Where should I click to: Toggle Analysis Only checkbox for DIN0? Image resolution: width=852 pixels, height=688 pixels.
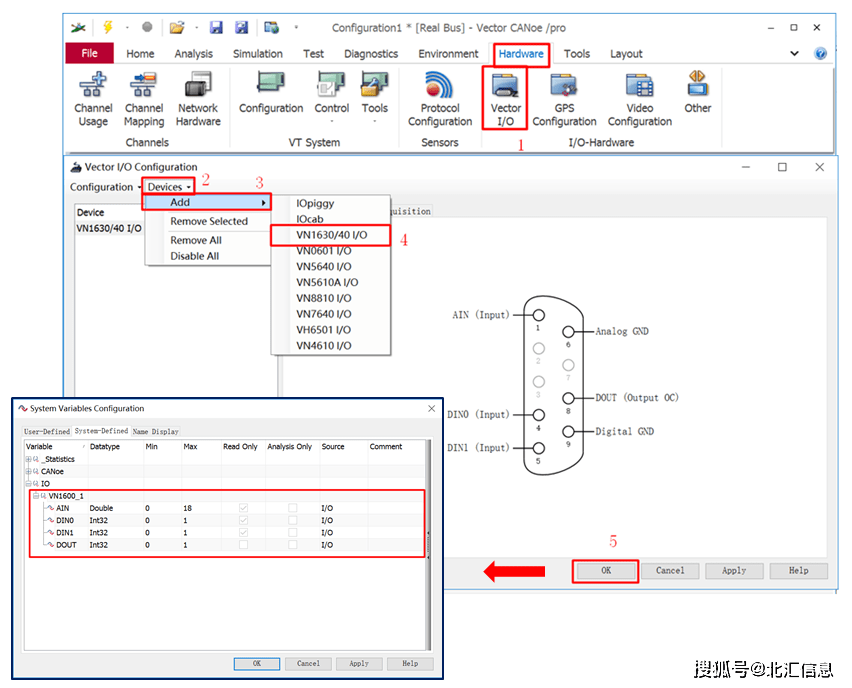point(292,520)
